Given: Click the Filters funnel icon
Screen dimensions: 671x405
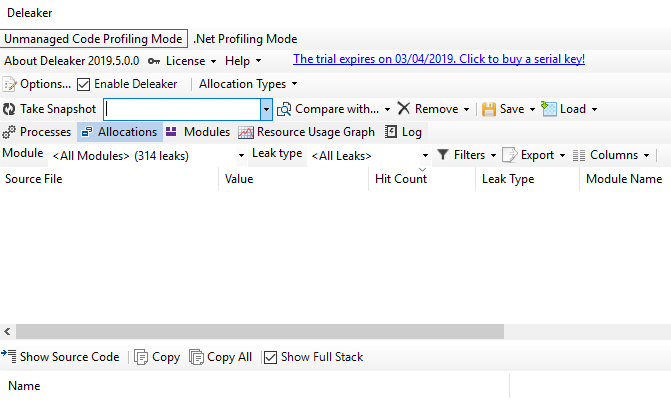Looking at the screenshot, I should pos(443,155).
